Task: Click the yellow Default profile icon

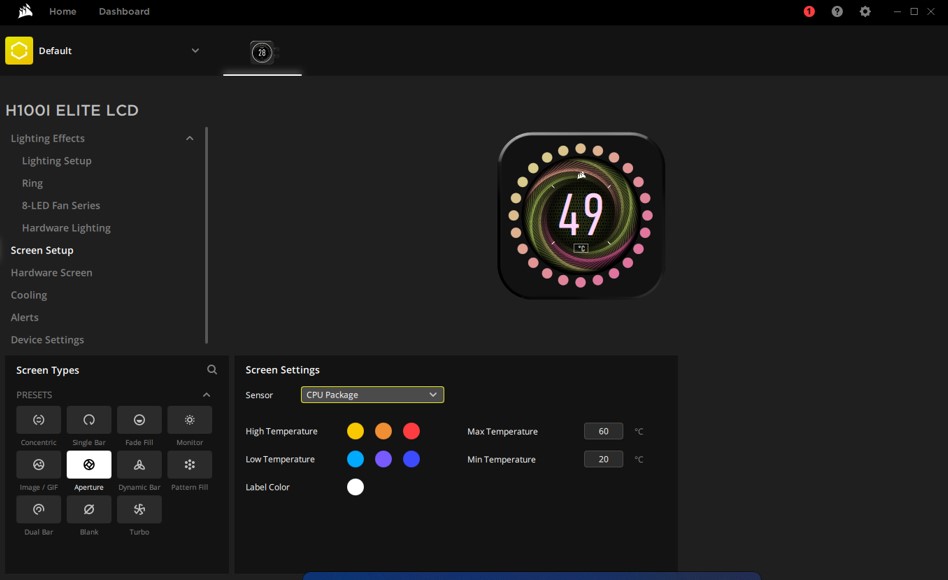Action: click(19, 51)
